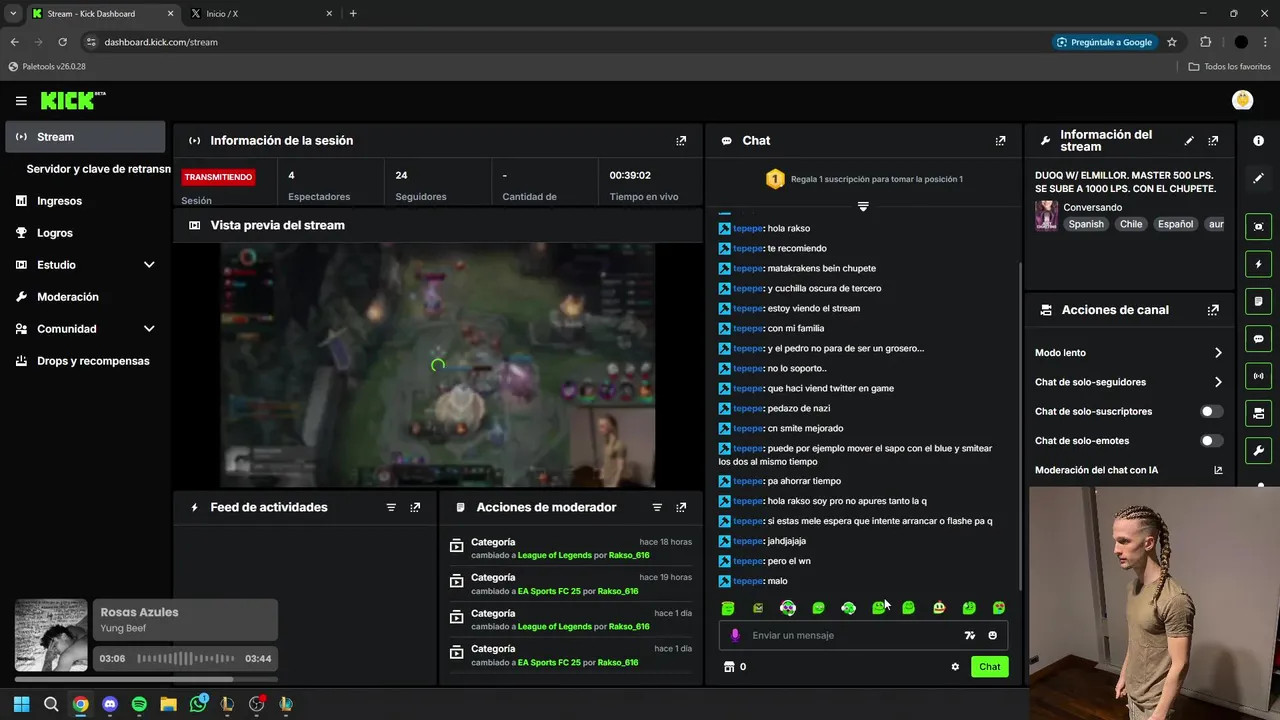Screen dimensions: 1280x720
Task: Edit stream info with the pencil icon
Action: click(1189, 141)
